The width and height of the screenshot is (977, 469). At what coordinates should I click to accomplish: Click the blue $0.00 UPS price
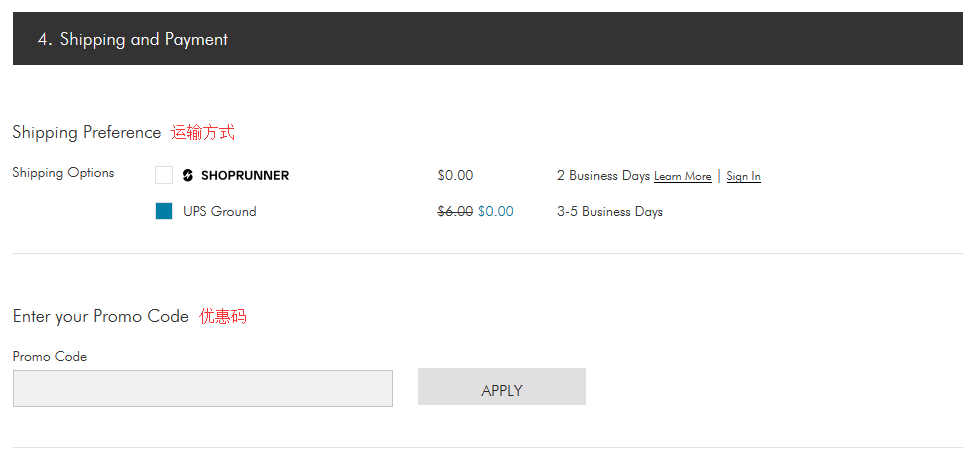click(x=496, y=211)
